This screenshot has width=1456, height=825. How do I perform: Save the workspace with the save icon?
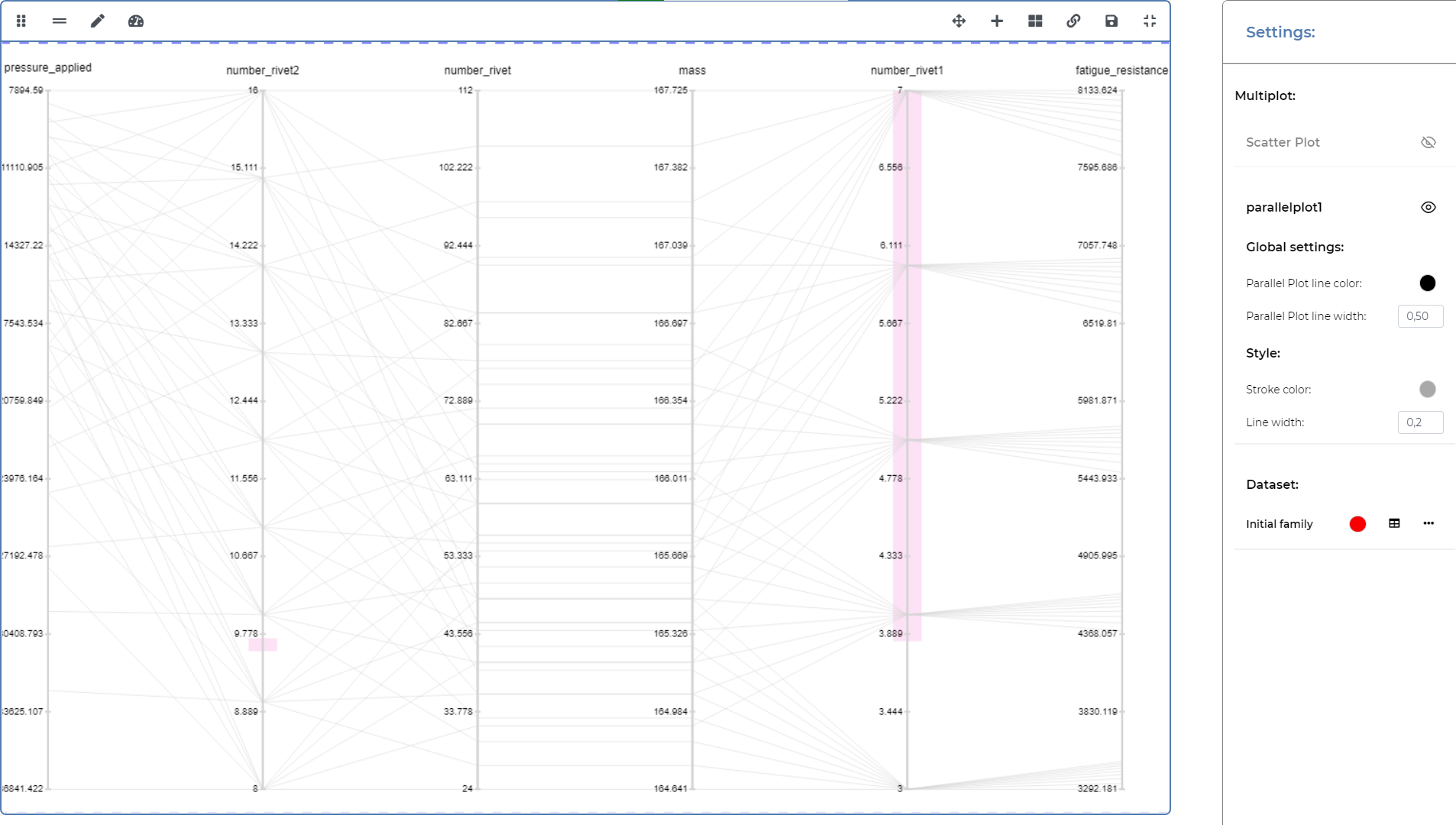point(1111,21)
